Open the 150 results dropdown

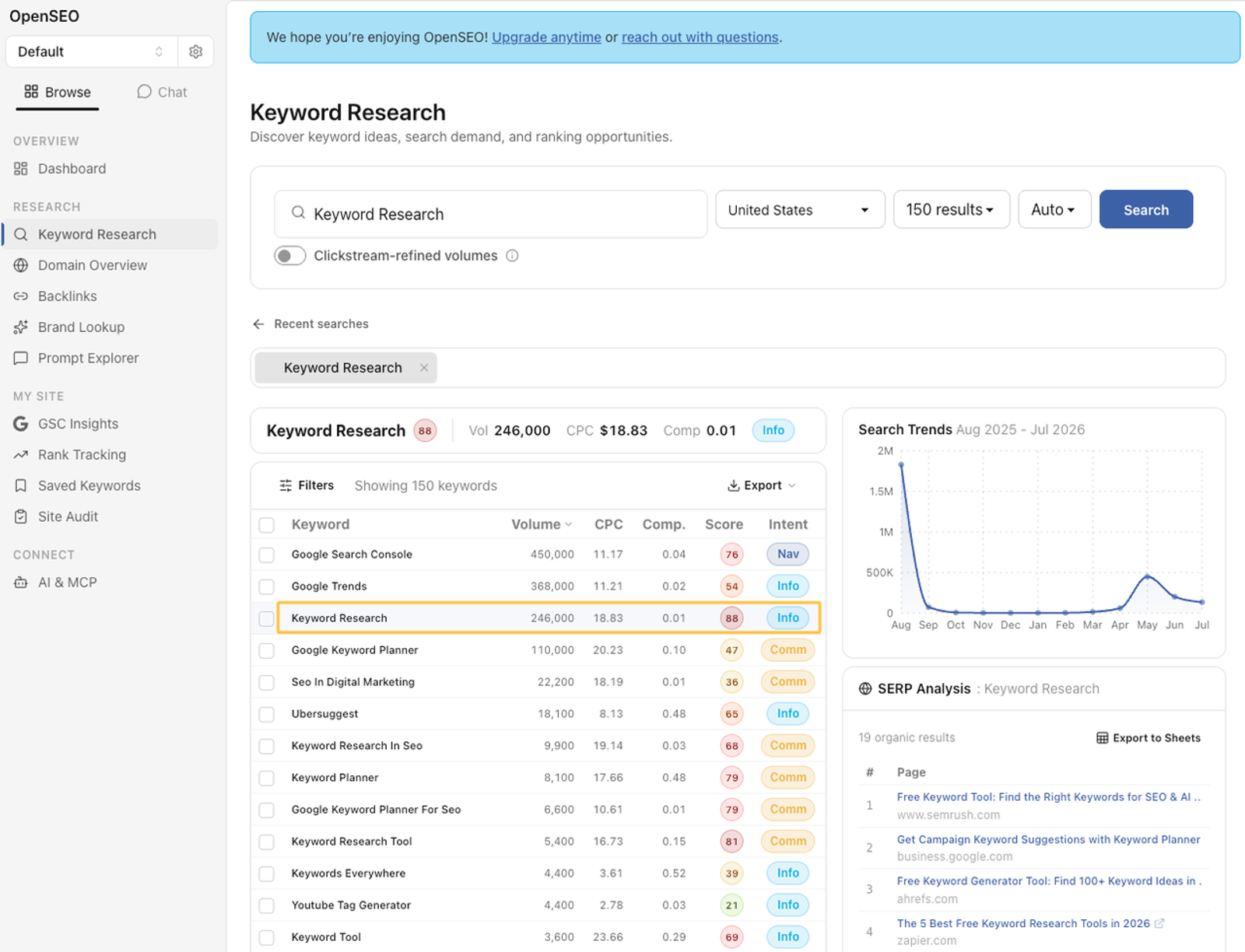pos(952,210)
